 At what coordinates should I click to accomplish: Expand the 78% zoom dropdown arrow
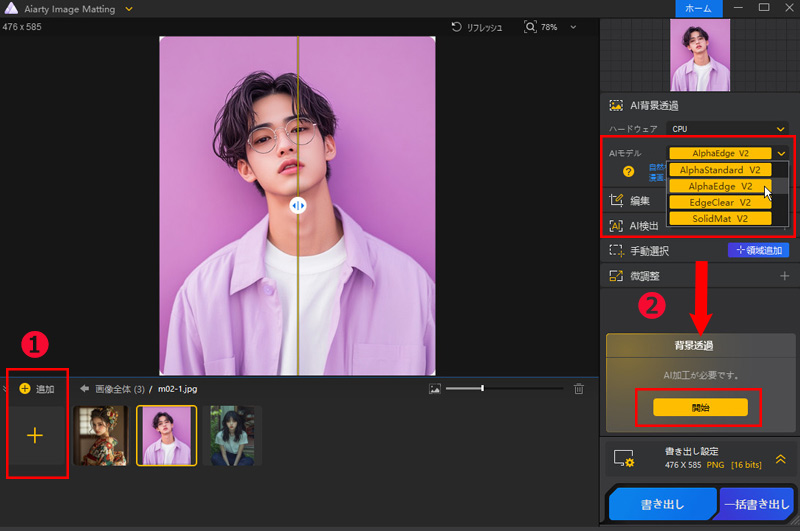(x=573, y=27)
